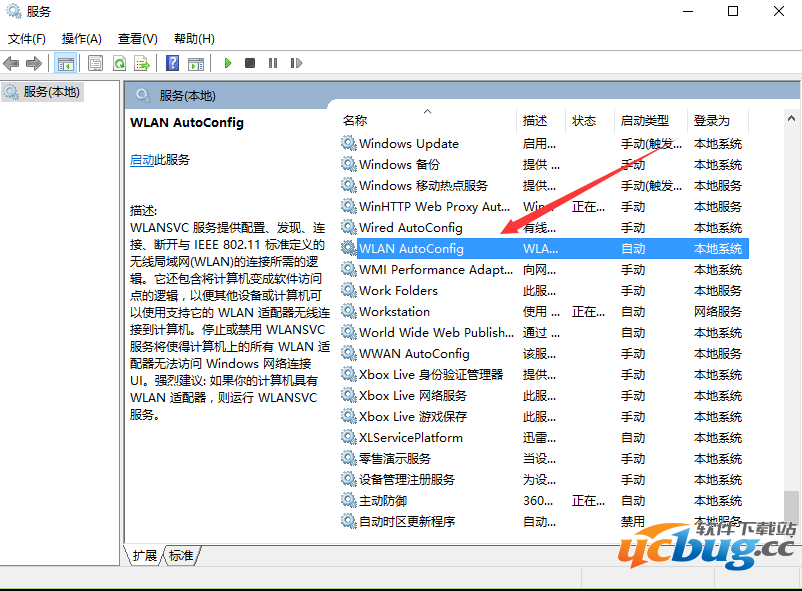Click 自动 startup type of WLAN AutoConfig
This screenshot has height=591, width=802.
tap(633, 248)
